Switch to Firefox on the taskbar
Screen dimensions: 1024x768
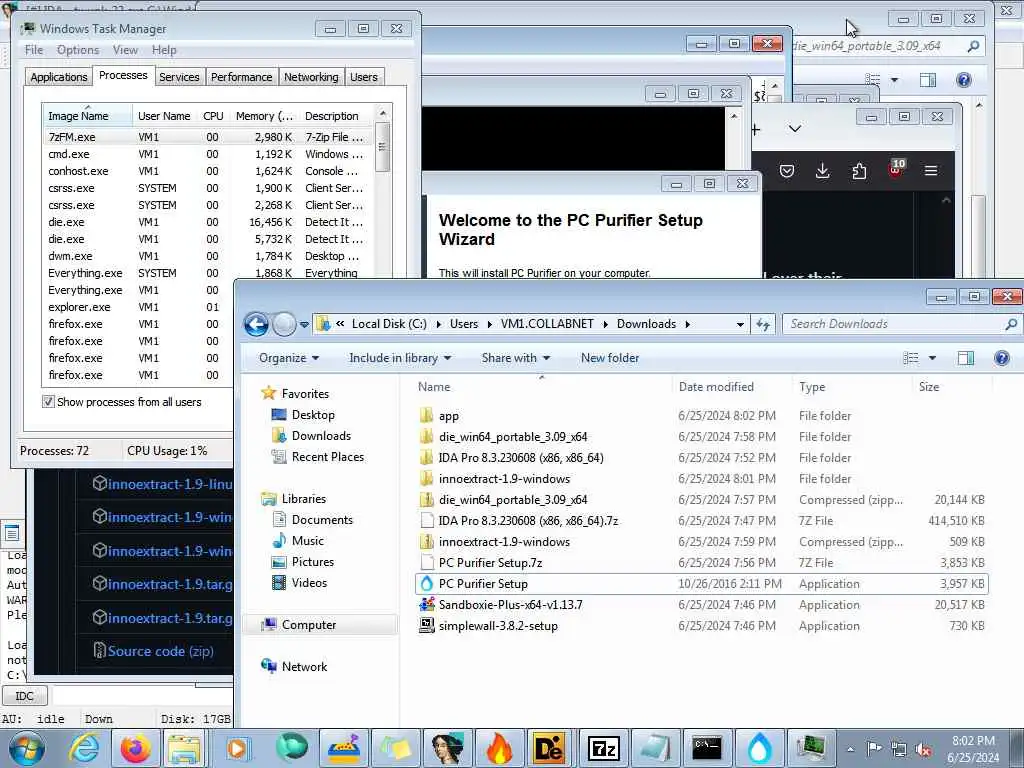pos(135,748)
